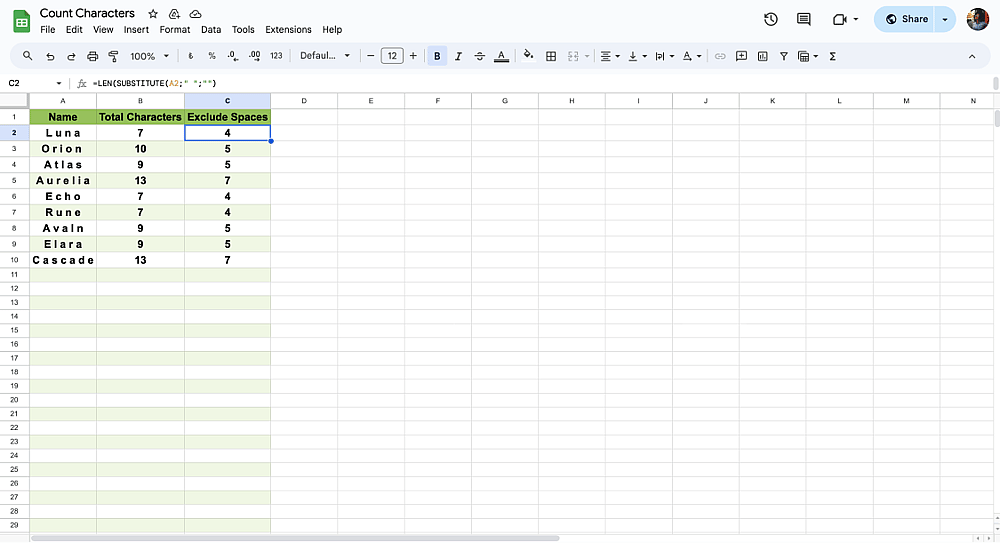Select the cell containing Aurelia
This screenshot has height=543, width=1000.
tap(63, 181)
